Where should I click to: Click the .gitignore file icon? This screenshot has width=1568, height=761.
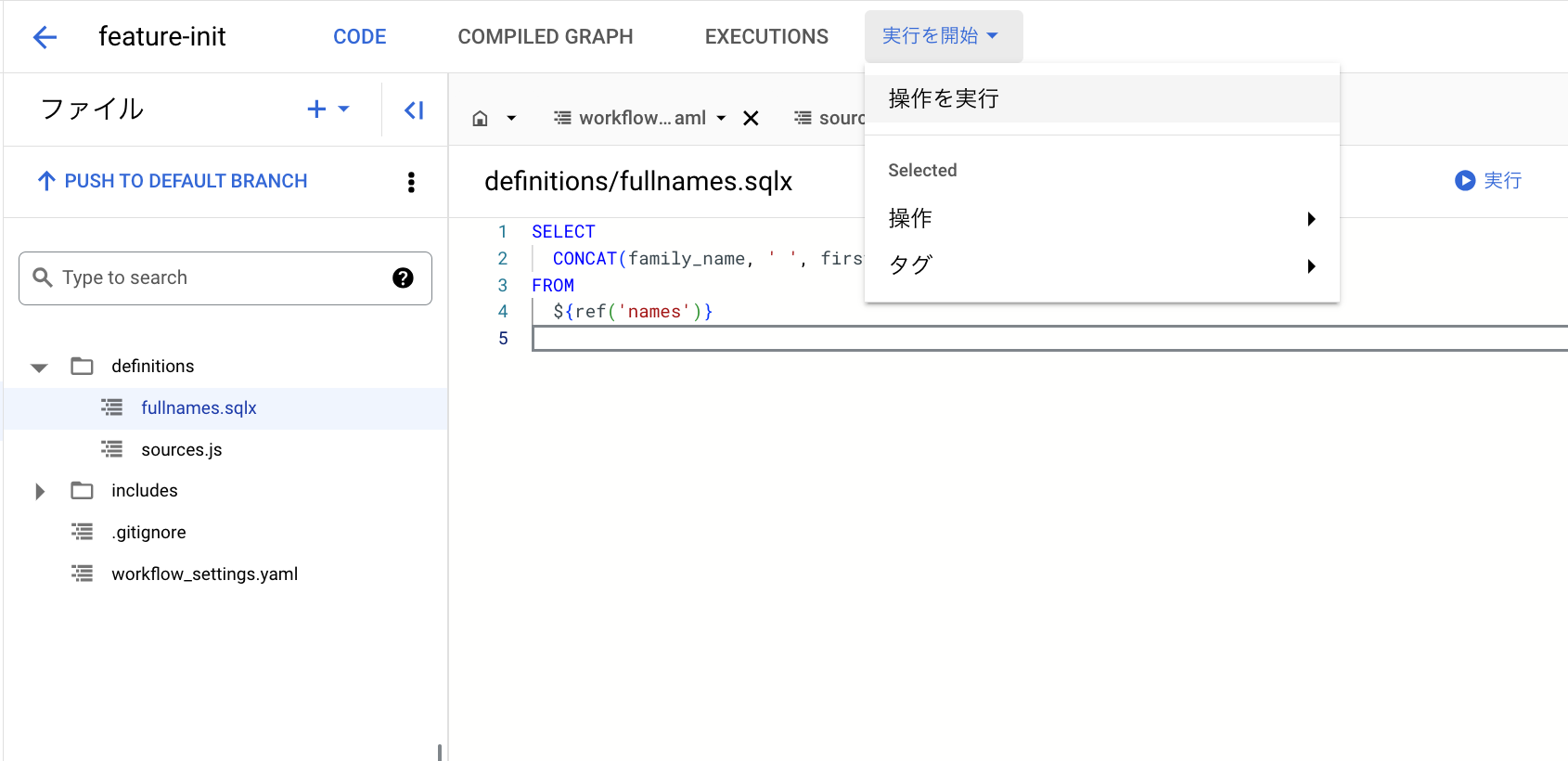pos(83,532)
